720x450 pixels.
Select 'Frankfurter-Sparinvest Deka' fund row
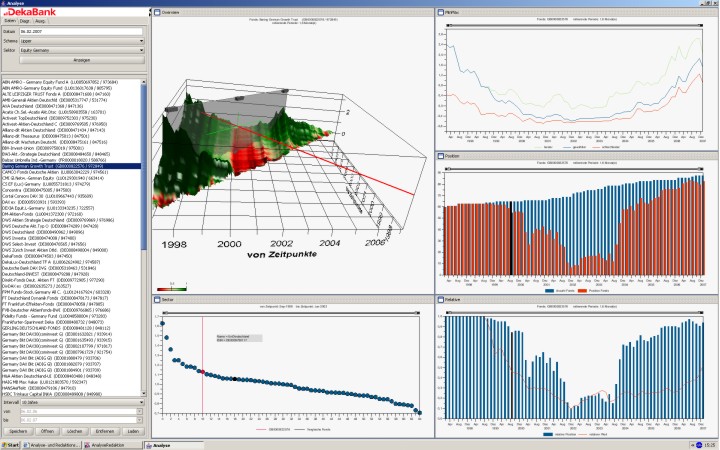[x=72, y=322]
